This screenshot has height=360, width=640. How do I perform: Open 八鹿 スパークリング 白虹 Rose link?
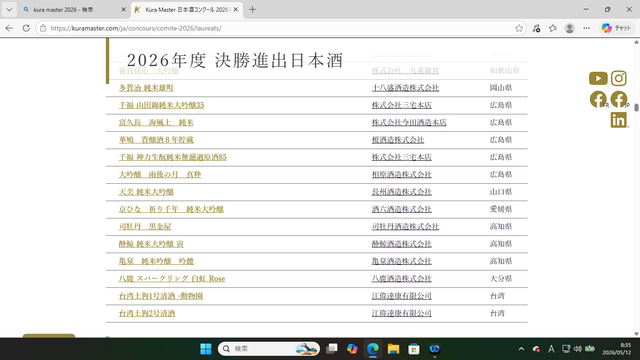pos(172,278)
